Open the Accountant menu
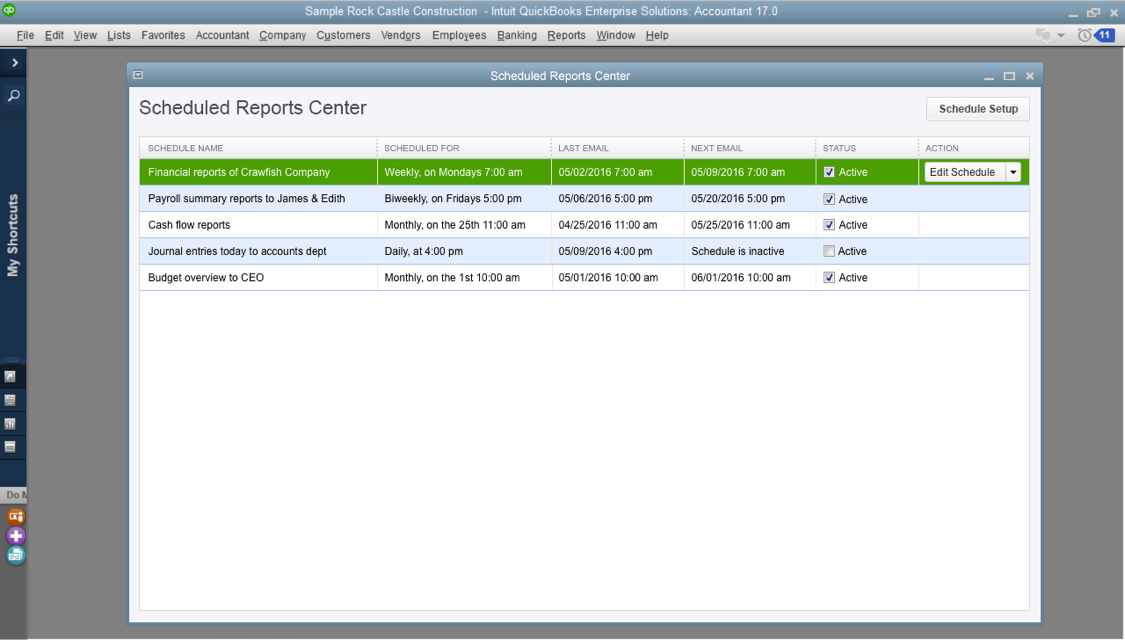This screenshot has width=1125, height=640. pos(222,35)
